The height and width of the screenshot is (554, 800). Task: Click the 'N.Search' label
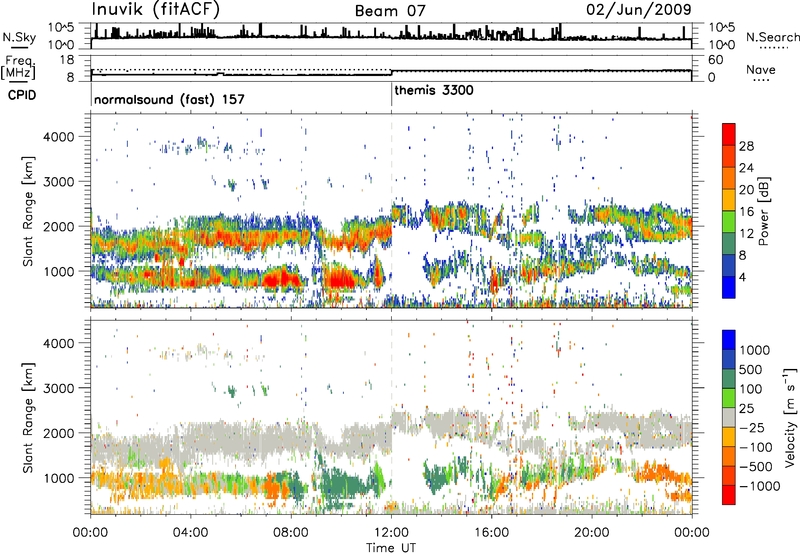pos(772,37)
